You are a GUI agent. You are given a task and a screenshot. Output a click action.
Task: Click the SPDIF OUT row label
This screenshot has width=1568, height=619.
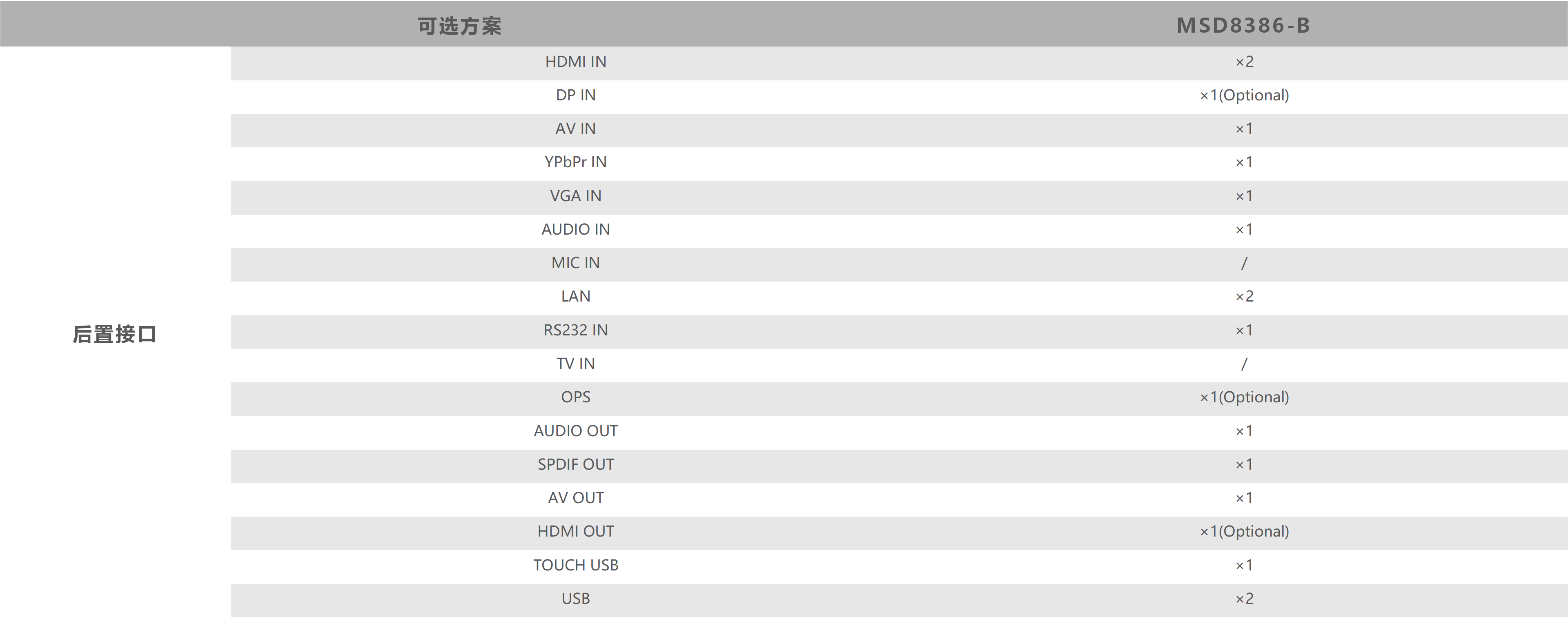pos(575,464)
